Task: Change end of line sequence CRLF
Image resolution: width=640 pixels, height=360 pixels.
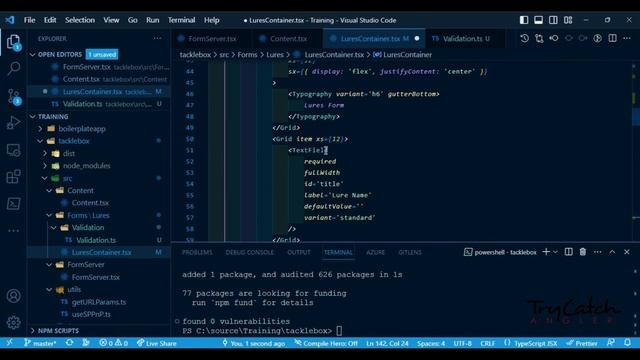Action: tap(487, 343)
